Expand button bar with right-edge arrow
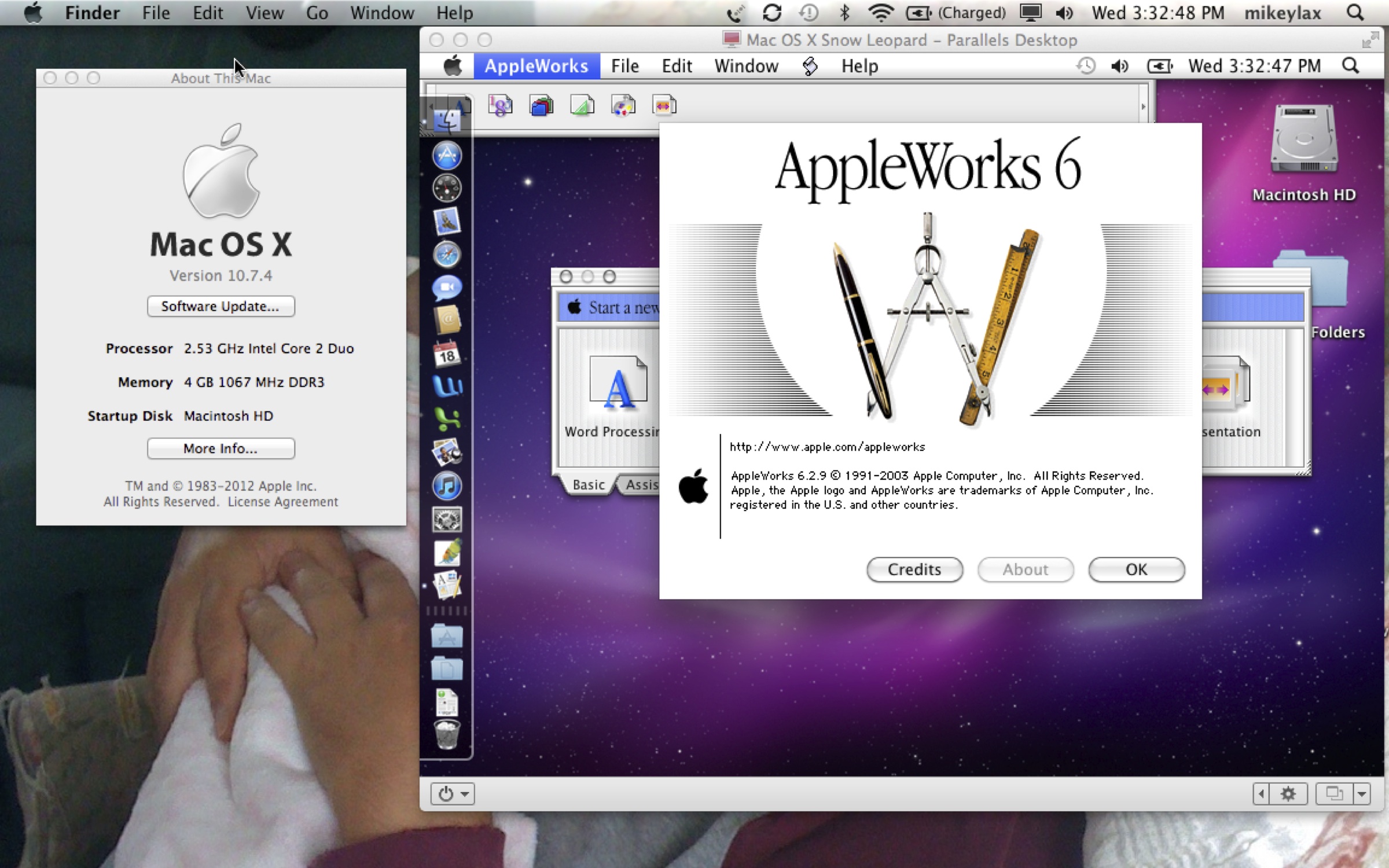The height and width of the screenshot is (868, 1389). tap(1143, 106)
